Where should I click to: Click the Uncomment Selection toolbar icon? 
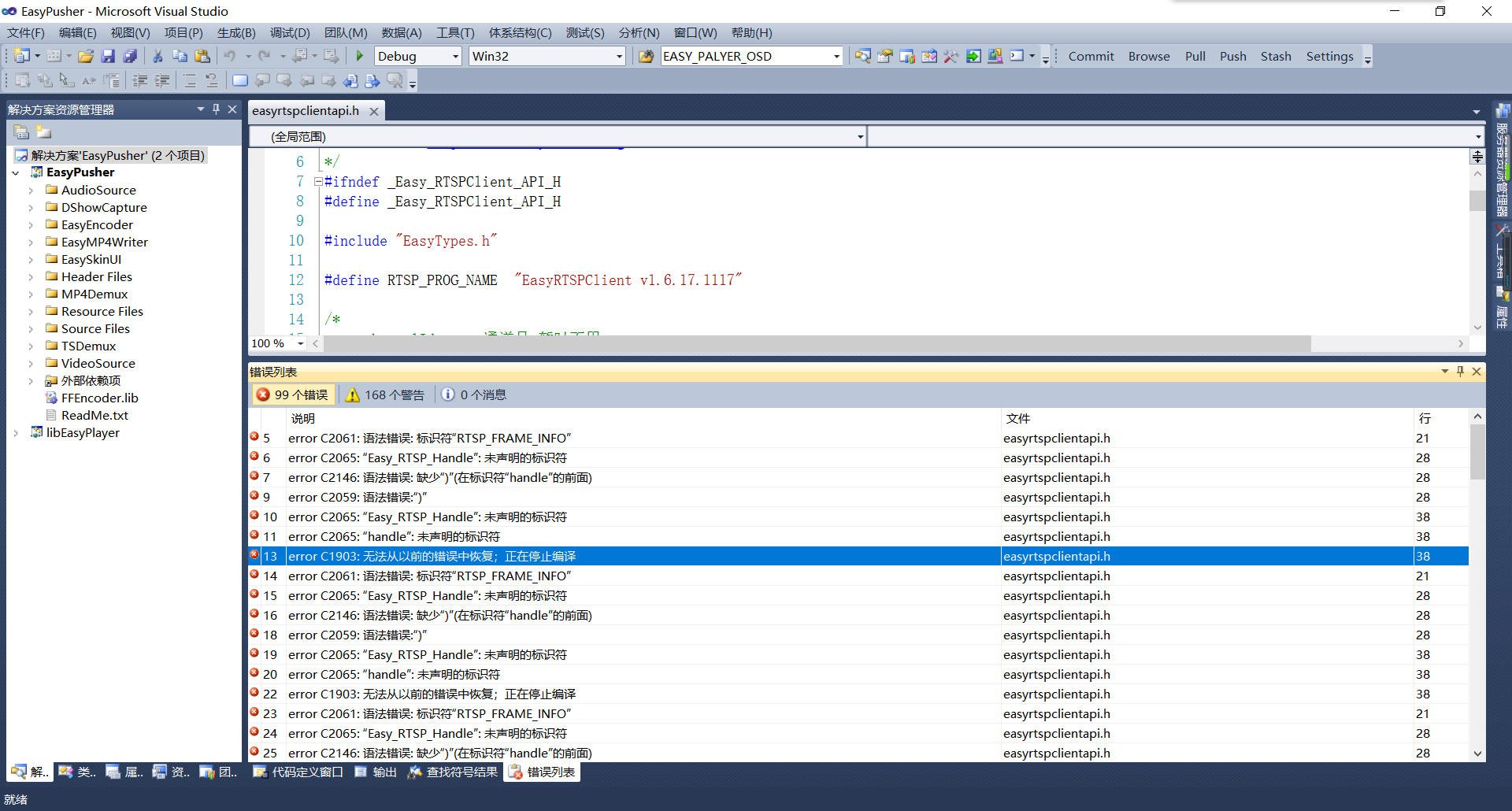[x=212, y=80]
